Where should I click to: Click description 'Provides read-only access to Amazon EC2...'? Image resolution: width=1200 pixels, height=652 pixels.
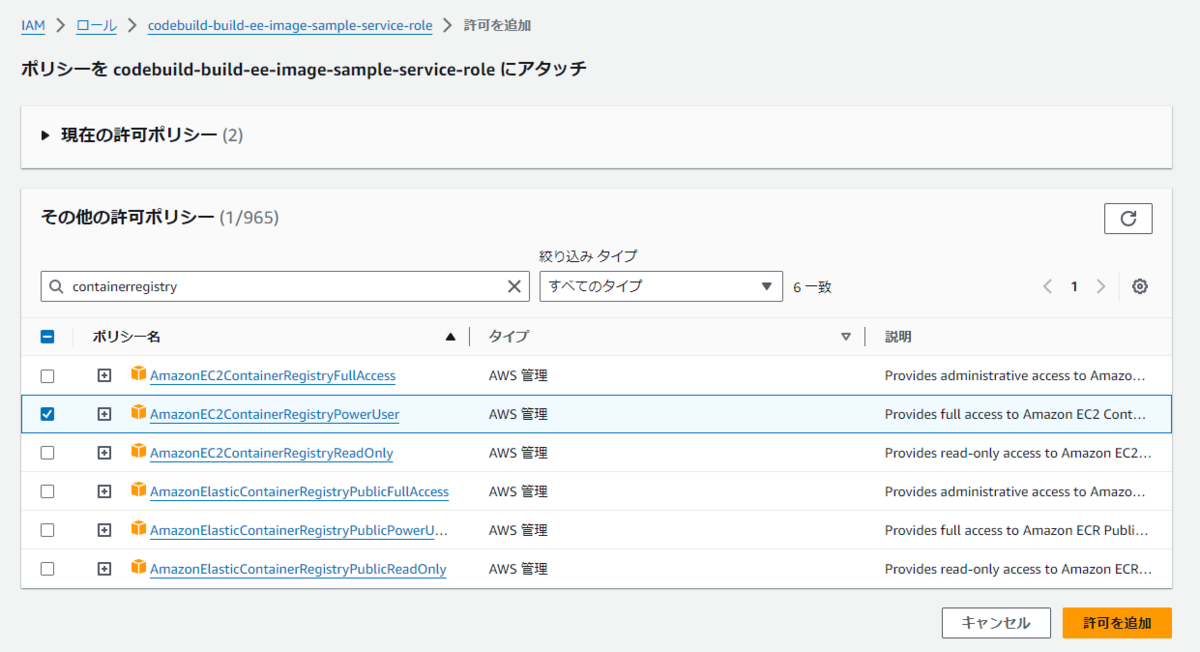(1018, 453)
